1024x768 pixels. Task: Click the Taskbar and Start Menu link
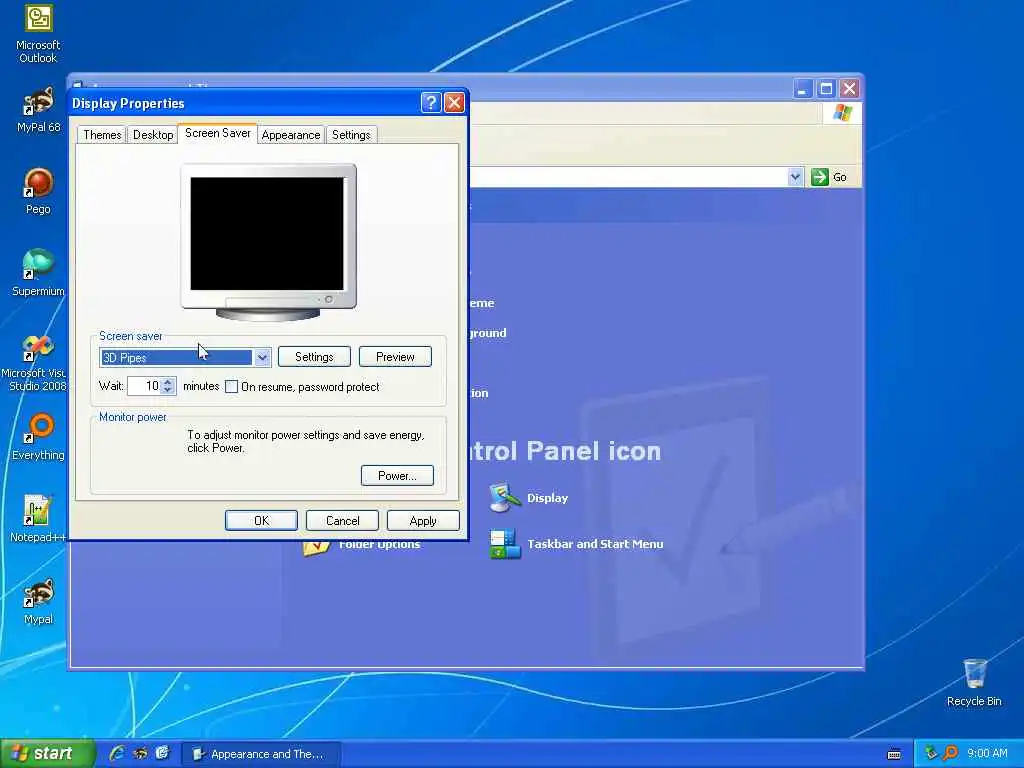coord(595,544)
